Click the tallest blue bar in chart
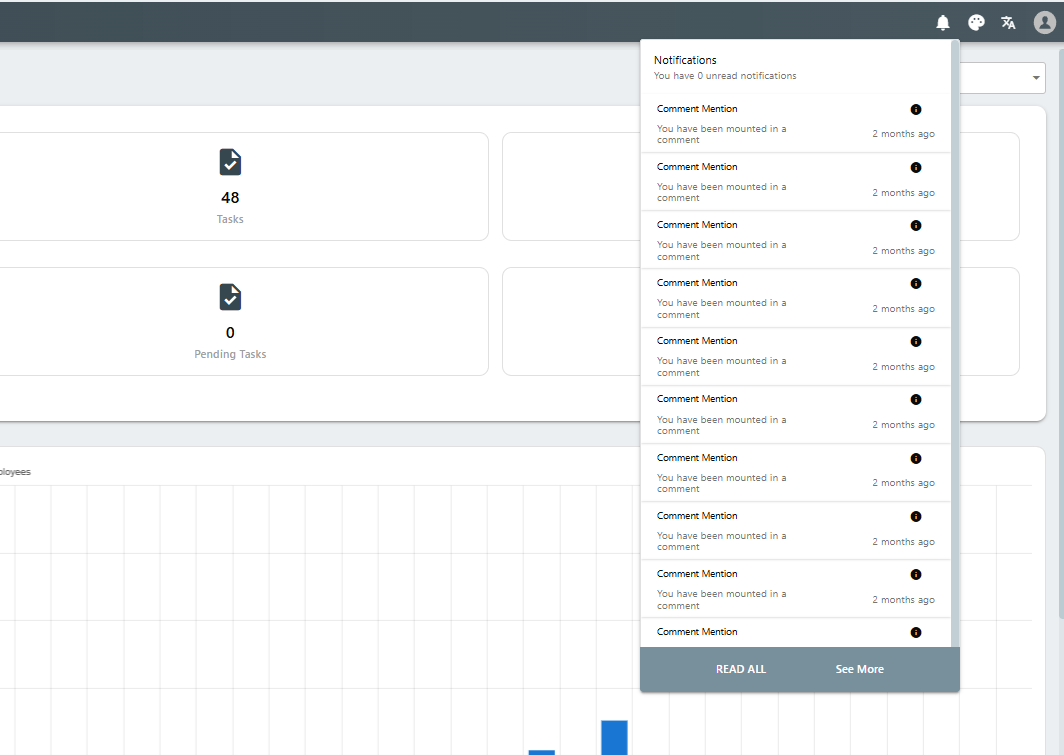 coord(614,737)
